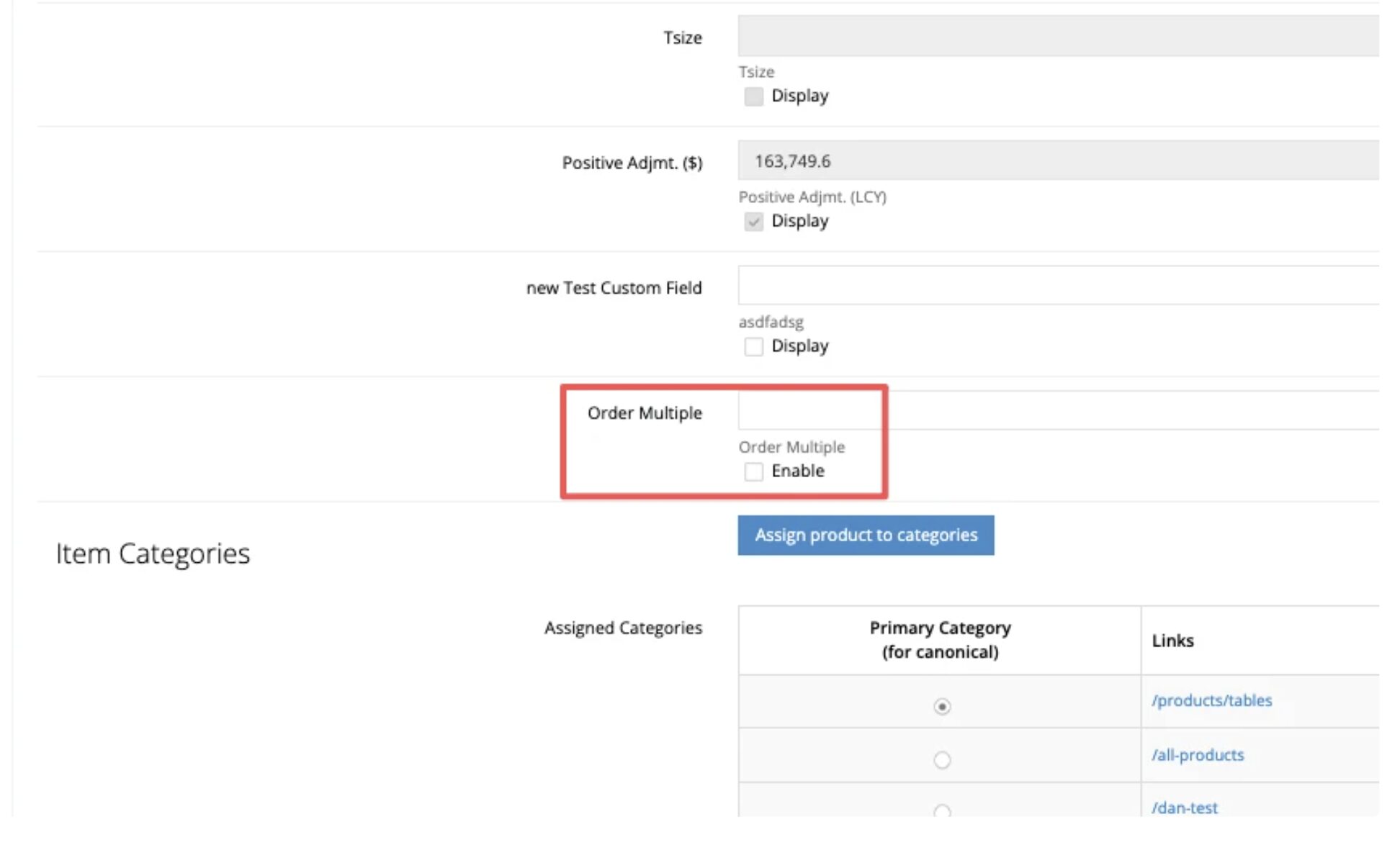Uncheck Display under Positive Adjmt. (LCY)

tap(753, 222)
